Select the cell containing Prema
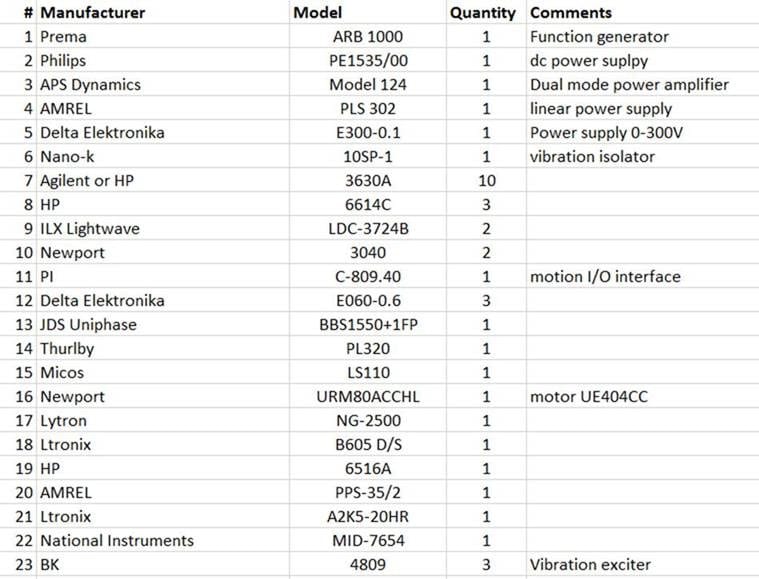759x579 pixels. click(163, 36)
